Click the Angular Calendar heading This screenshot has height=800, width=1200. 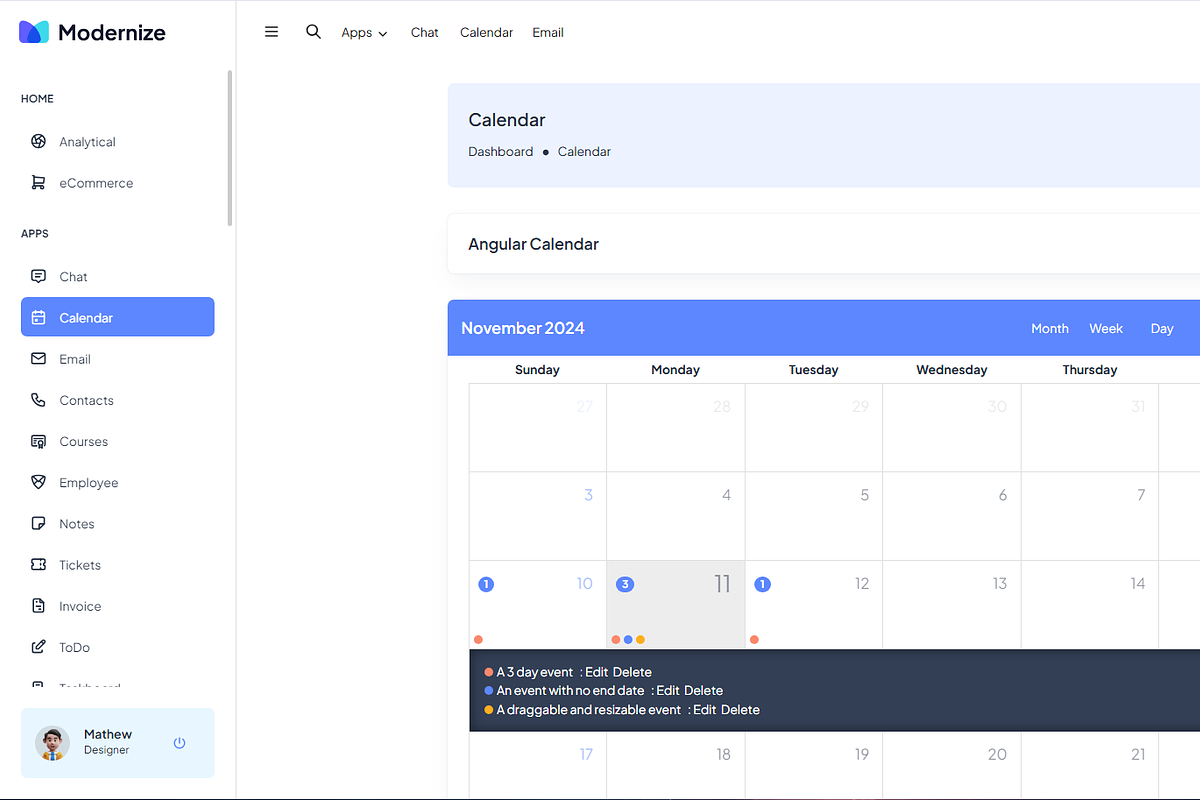(x=534, y=244)
